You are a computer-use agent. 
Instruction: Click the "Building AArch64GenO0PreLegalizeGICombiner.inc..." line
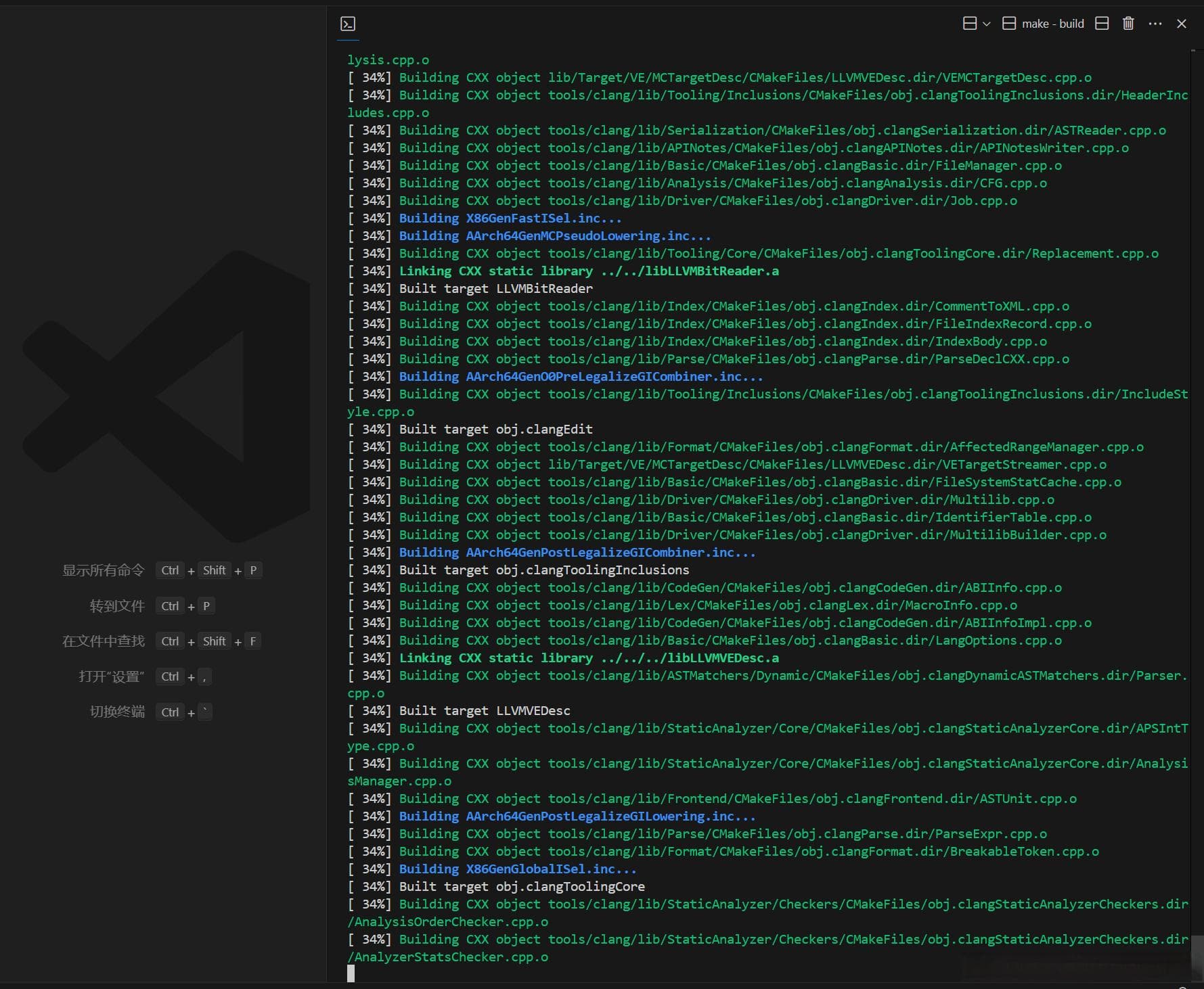[556, 377]
